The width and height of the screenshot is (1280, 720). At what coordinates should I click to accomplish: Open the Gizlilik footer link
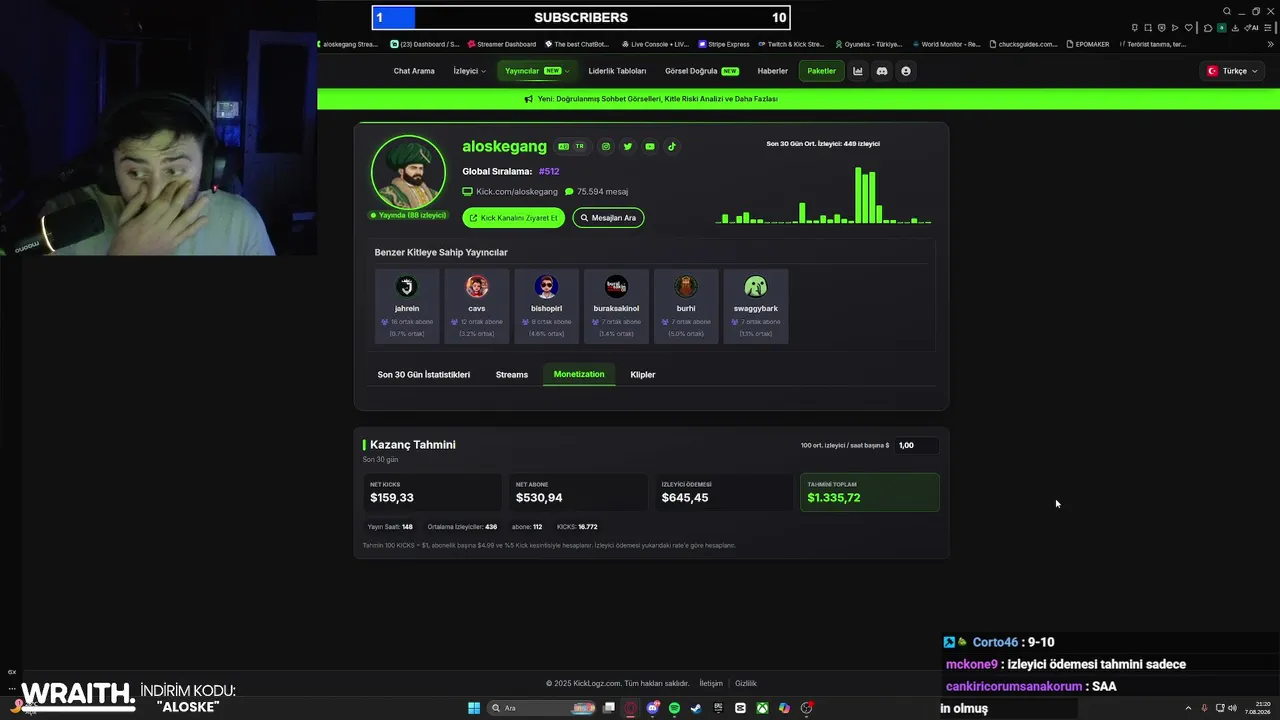click(x=746, y=684)
